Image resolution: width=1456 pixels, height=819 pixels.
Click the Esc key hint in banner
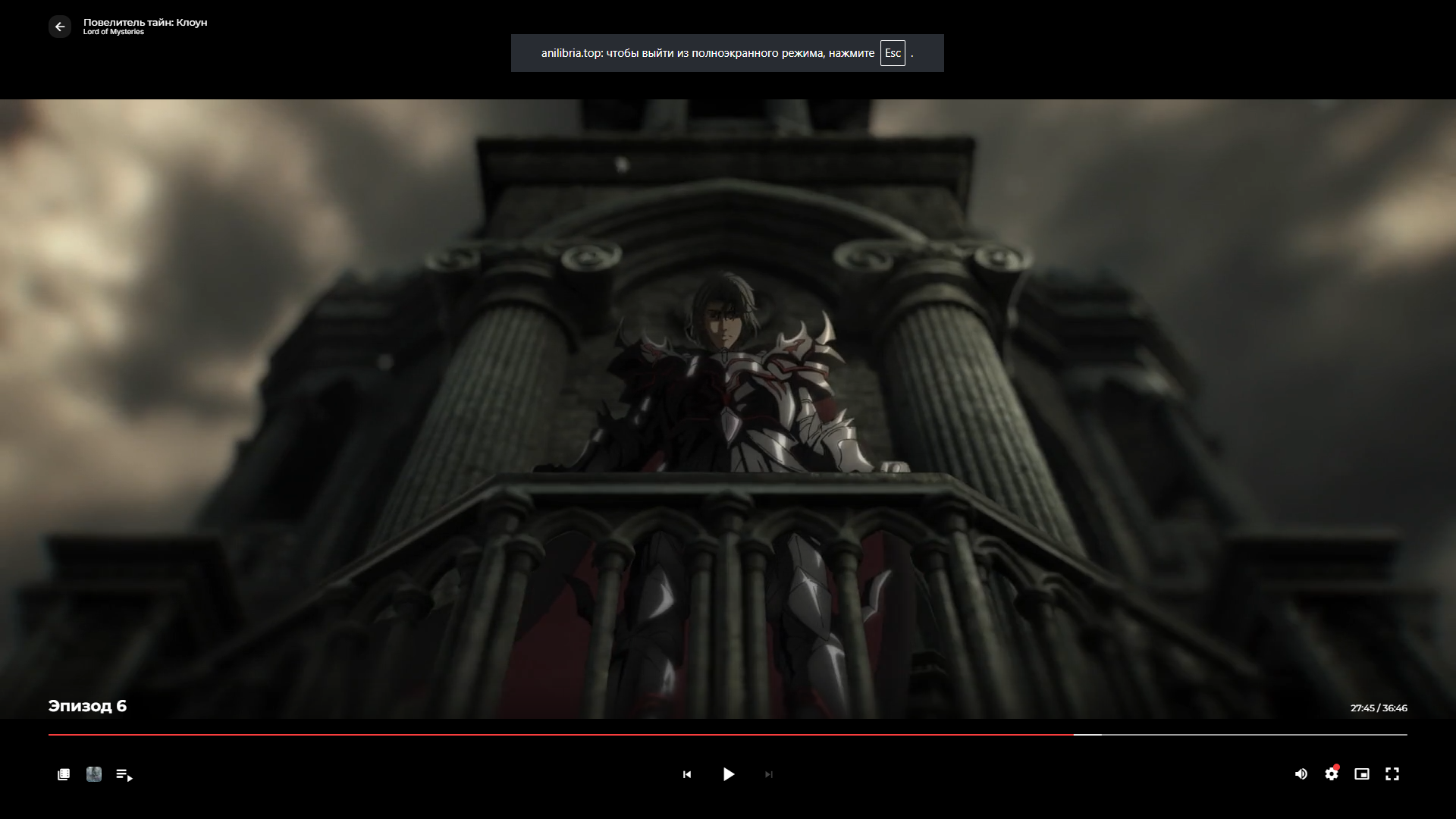pyautogui.click(x=893, y=53)
